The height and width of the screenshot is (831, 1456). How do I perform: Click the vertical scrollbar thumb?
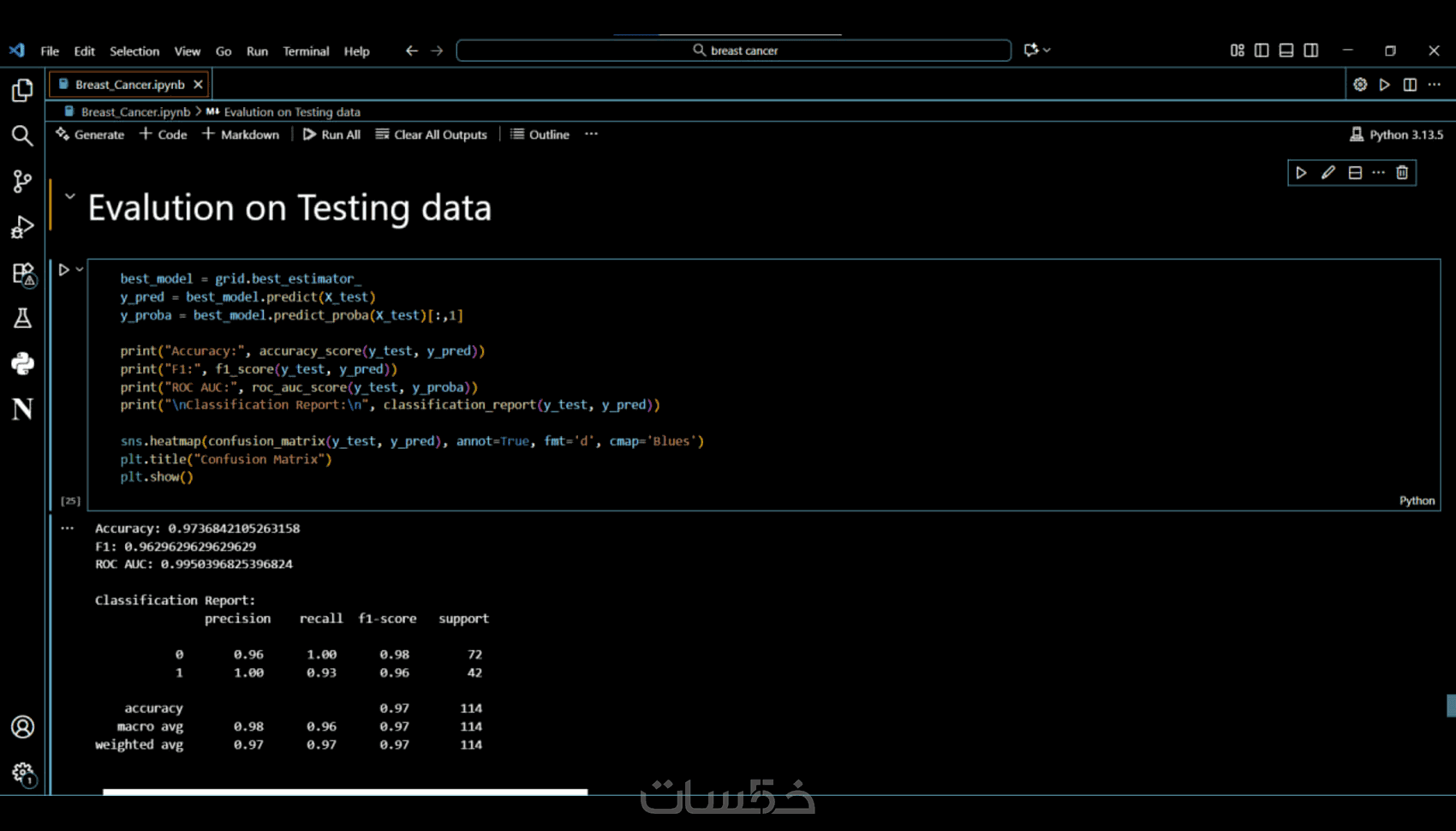[1451, 705]
